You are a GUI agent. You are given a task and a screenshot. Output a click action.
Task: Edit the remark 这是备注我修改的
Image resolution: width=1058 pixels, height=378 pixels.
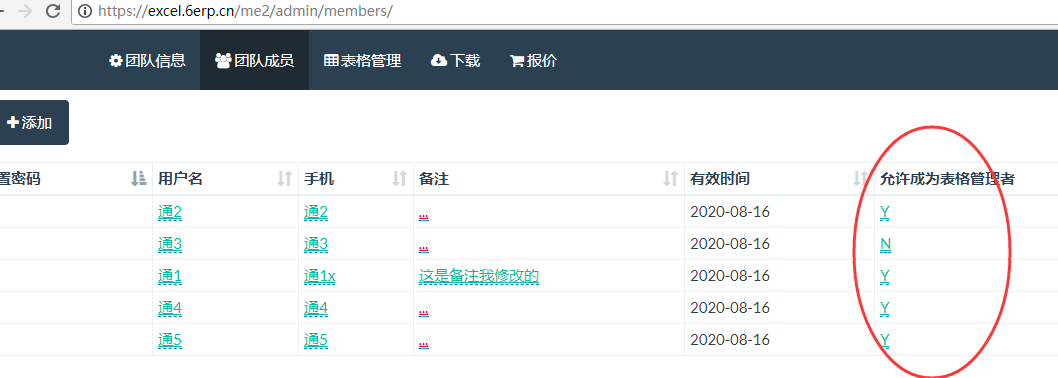coord(478,276)
